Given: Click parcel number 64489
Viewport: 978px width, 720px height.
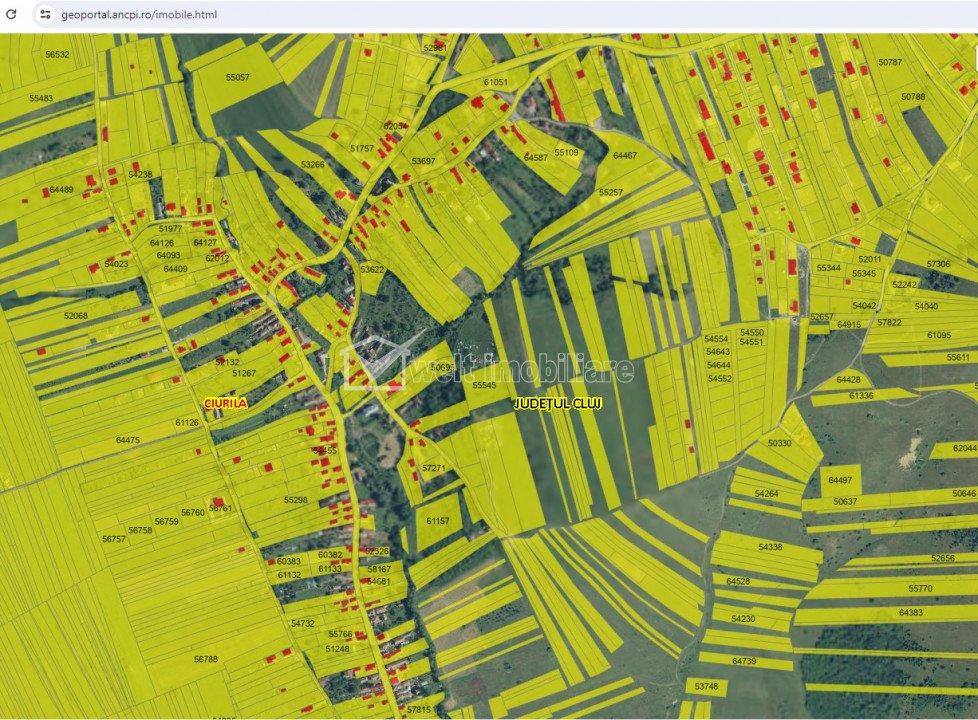Looking at the screenshot, I should (x=61, y=189).
